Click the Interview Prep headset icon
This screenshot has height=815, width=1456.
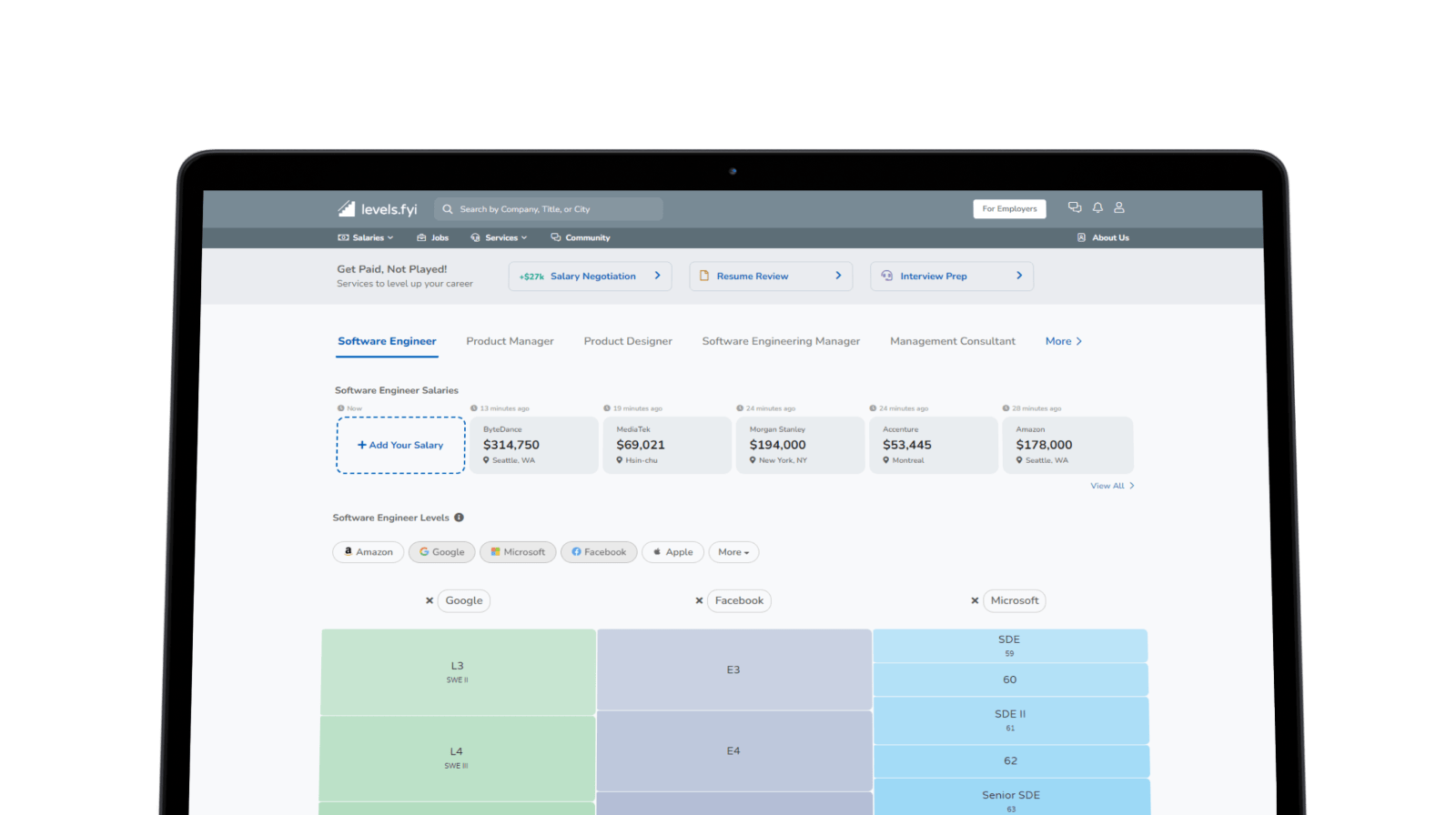pos(886,276)
